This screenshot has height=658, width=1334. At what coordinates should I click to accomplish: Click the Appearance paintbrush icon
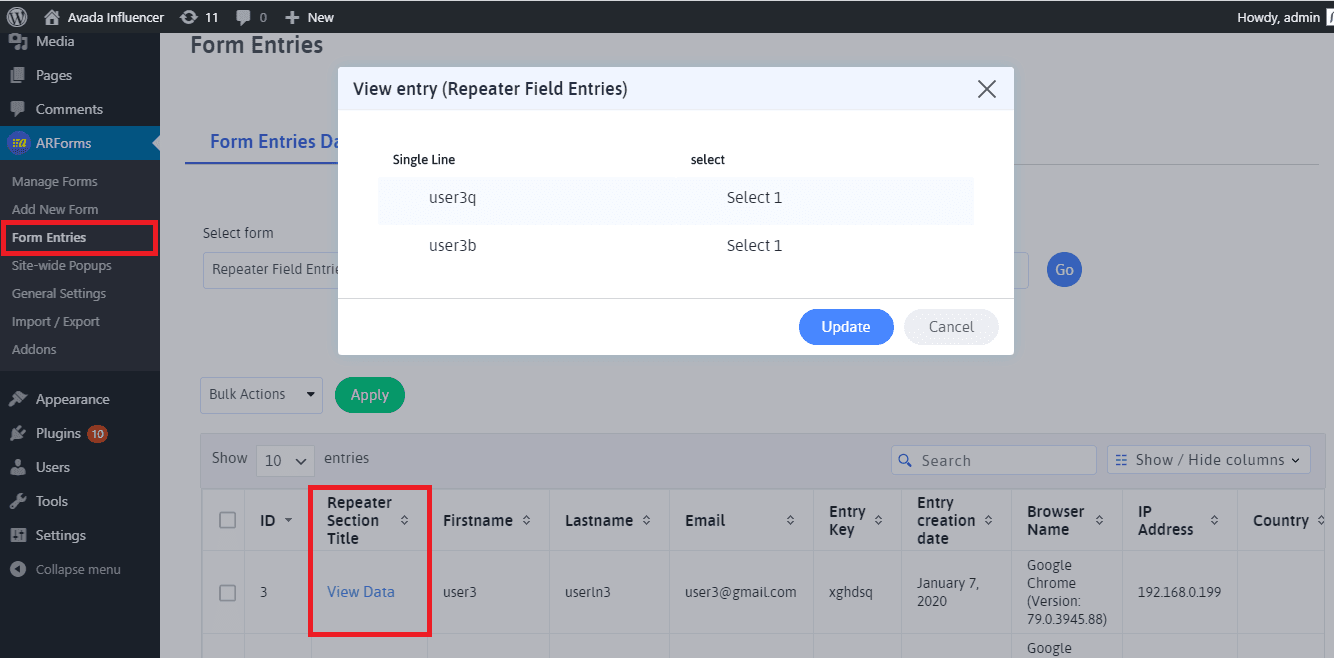pyautogui.click(x=17, y=399)
